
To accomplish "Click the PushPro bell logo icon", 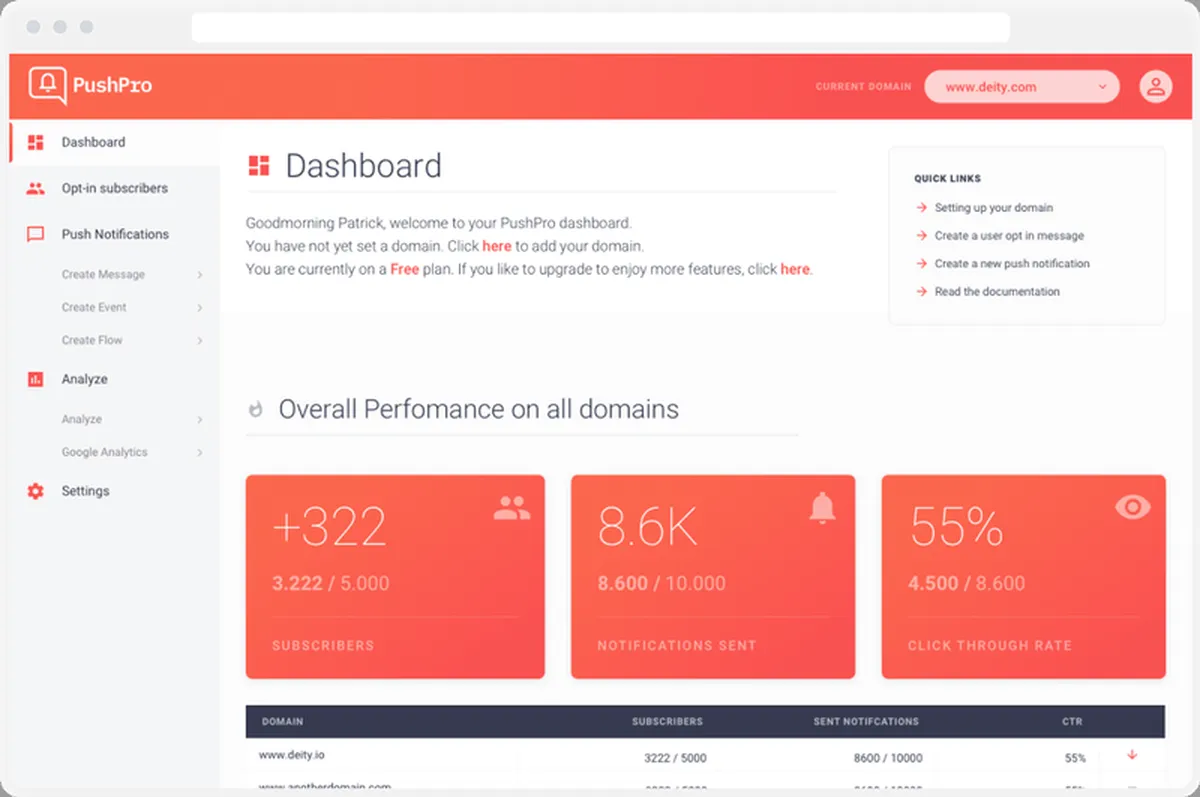I will tap(47, 85).
